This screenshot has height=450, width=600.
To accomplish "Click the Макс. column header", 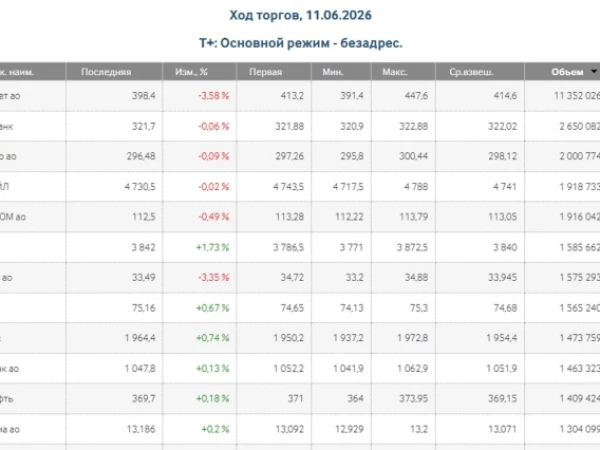I will click(x=395, y=72).
